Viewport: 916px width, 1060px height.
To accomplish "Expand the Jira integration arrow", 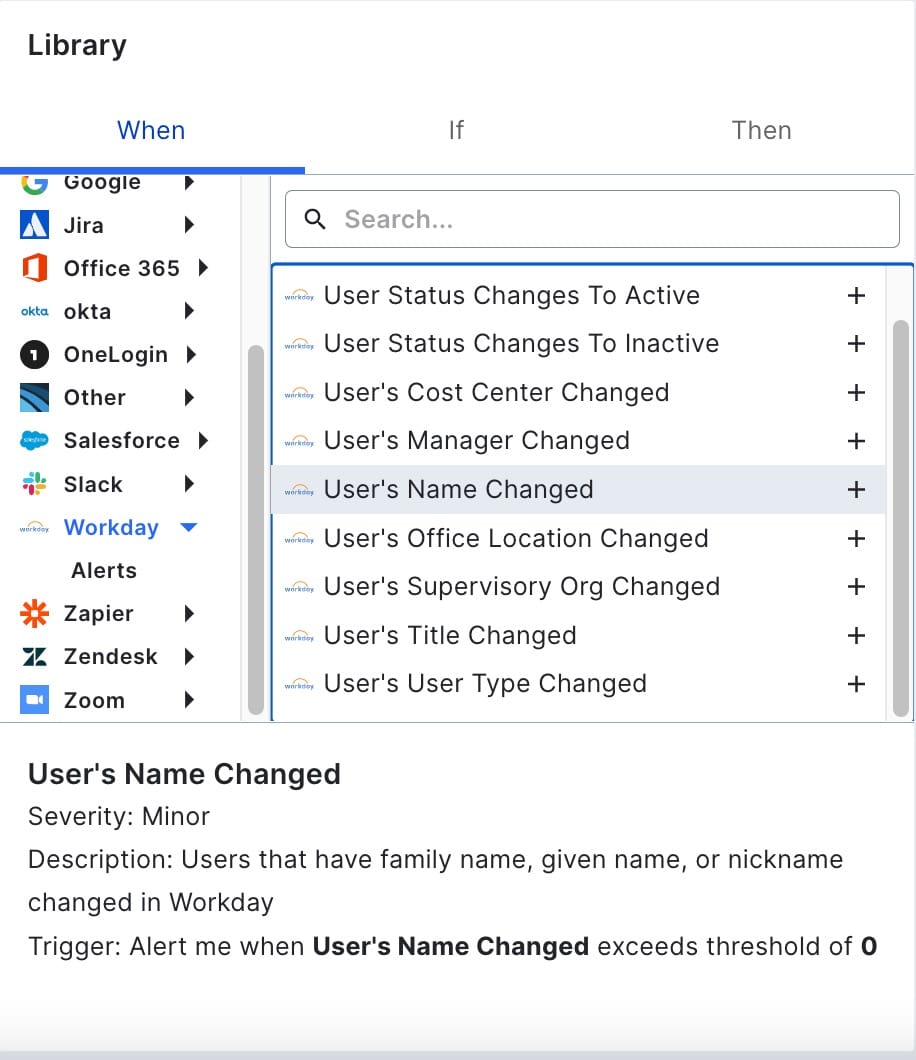I will [189, 225].
